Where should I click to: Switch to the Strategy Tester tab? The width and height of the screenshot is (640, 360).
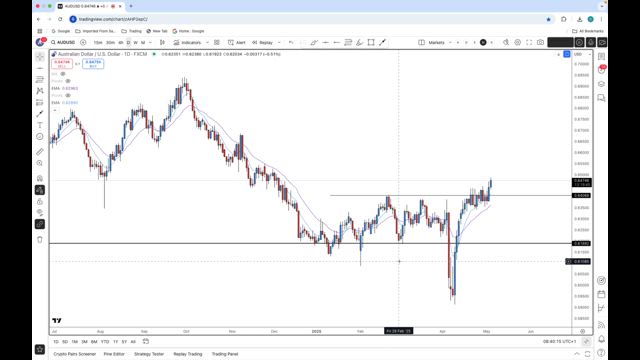coord(149,354)
